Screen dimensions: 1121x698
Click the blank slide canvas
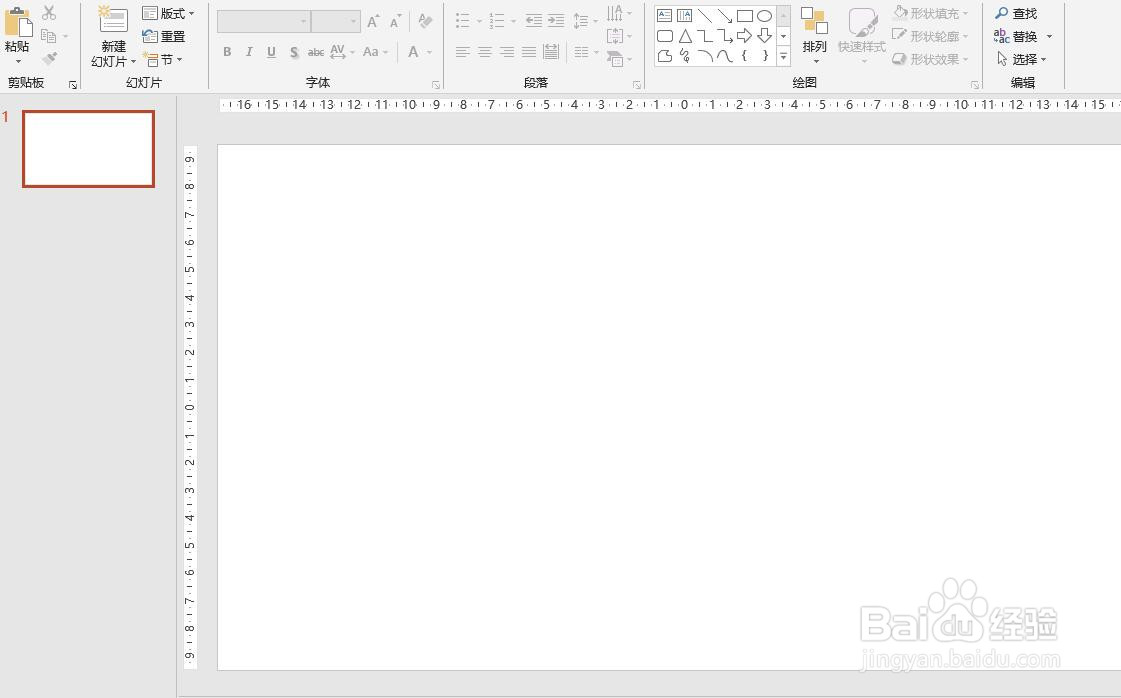[669, 408]
